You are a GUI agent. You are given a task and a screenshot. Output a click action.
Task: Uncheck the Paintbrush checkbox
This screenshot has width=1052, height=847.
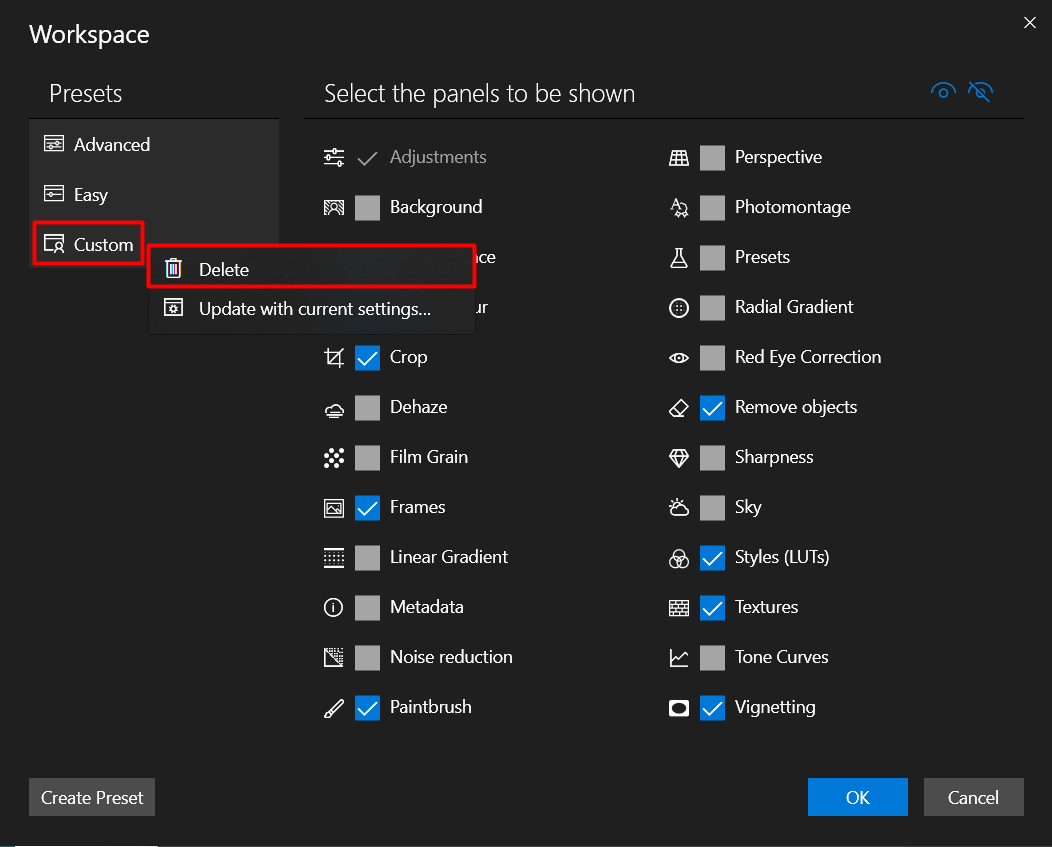pyautogui.click(x=367, y=708)
